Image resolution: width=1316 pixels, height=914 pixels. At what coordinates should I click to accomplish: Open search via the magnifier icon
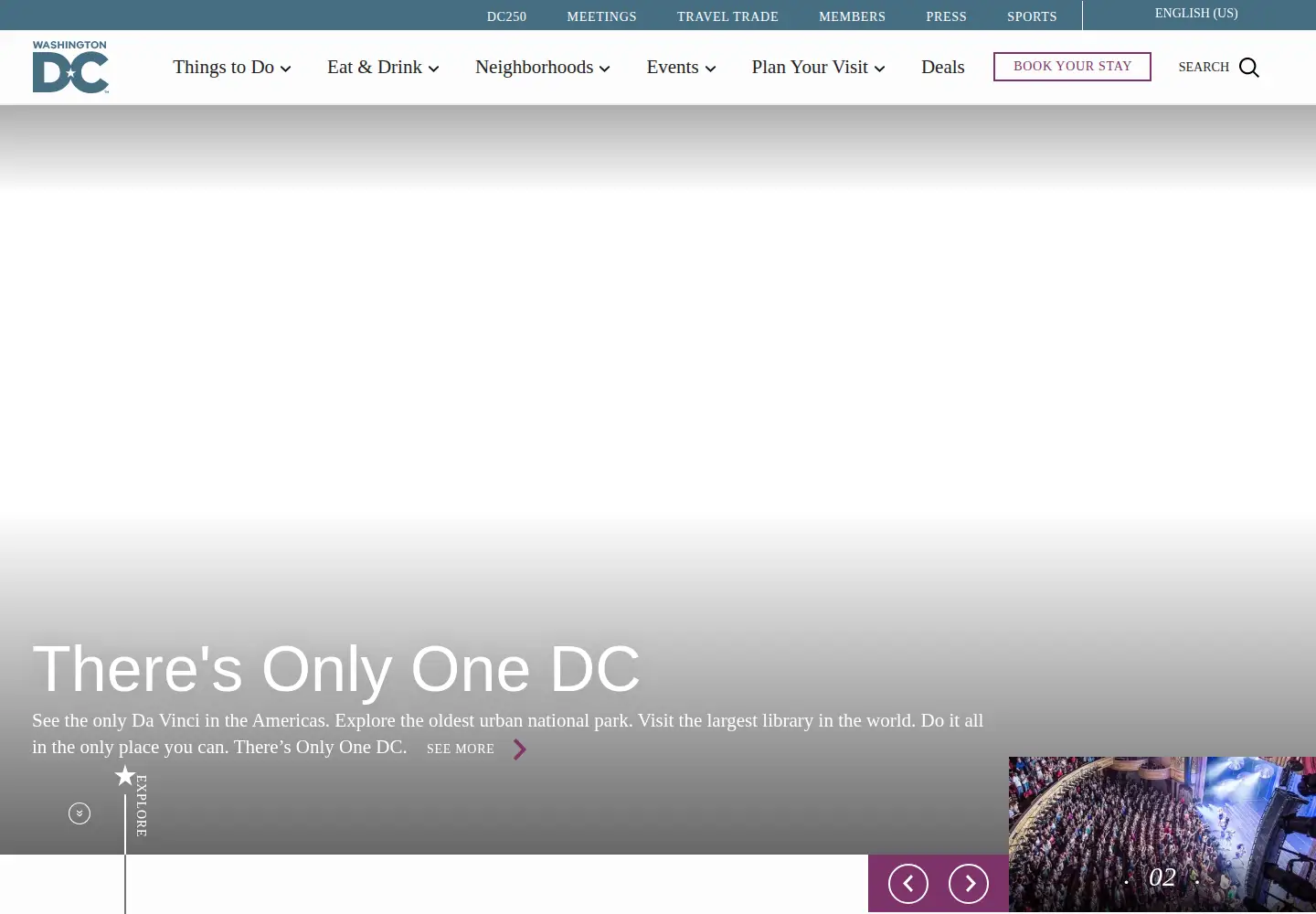pyautogui.click(x=1249, y=68)
